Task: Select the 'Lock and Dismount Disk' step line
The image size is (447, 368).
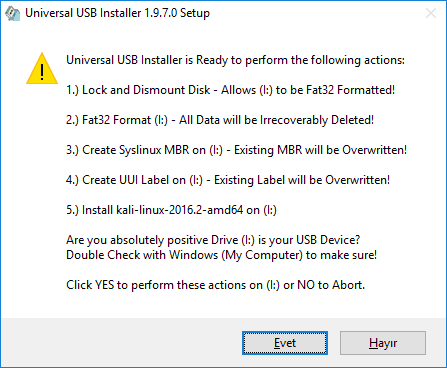Action: click(x=230, y=90)
